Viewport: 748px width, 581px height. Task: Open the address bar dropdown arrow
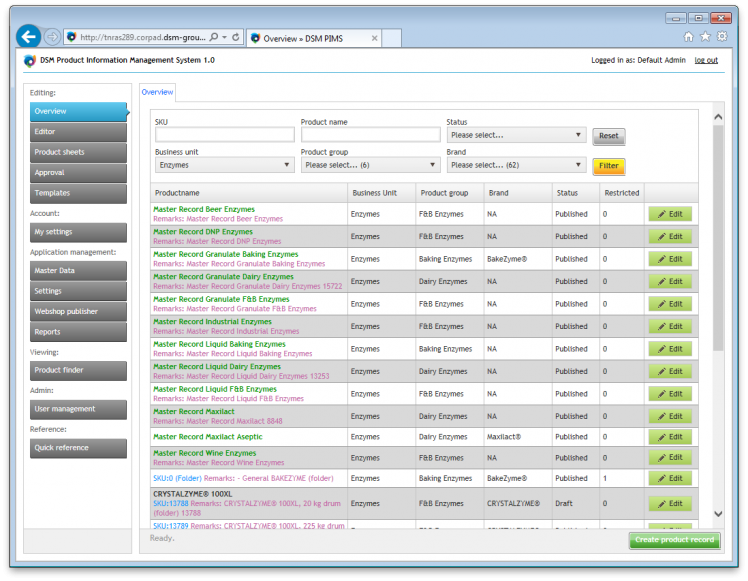tap(225, 37)
